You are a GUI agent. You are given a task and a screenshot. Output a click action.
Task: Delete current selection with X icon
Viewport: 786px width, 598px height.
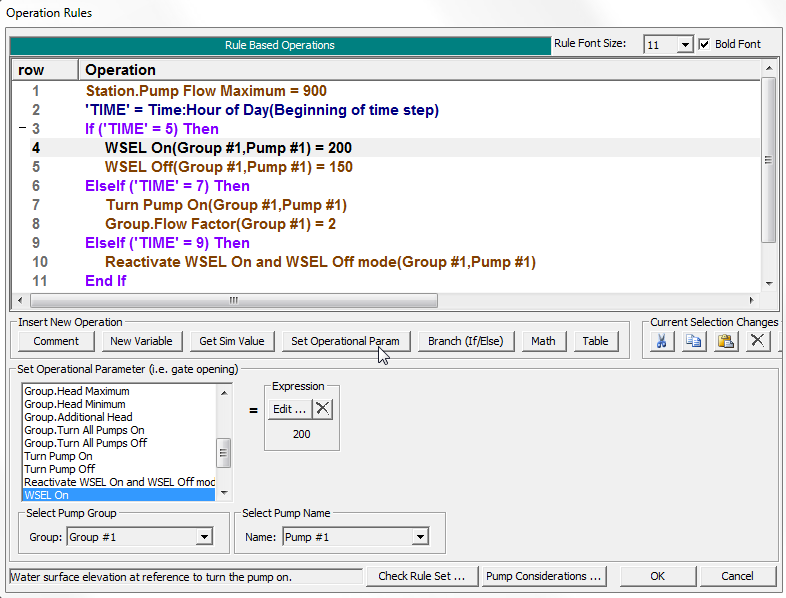[x=758, y=341]
